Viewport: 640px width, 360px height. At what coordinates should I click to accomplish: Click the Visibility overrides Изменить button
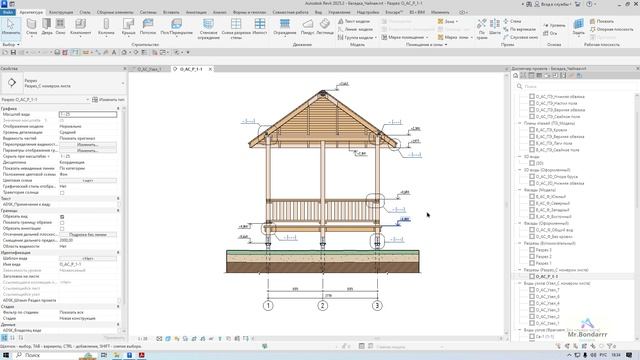(x=88, y=144)
